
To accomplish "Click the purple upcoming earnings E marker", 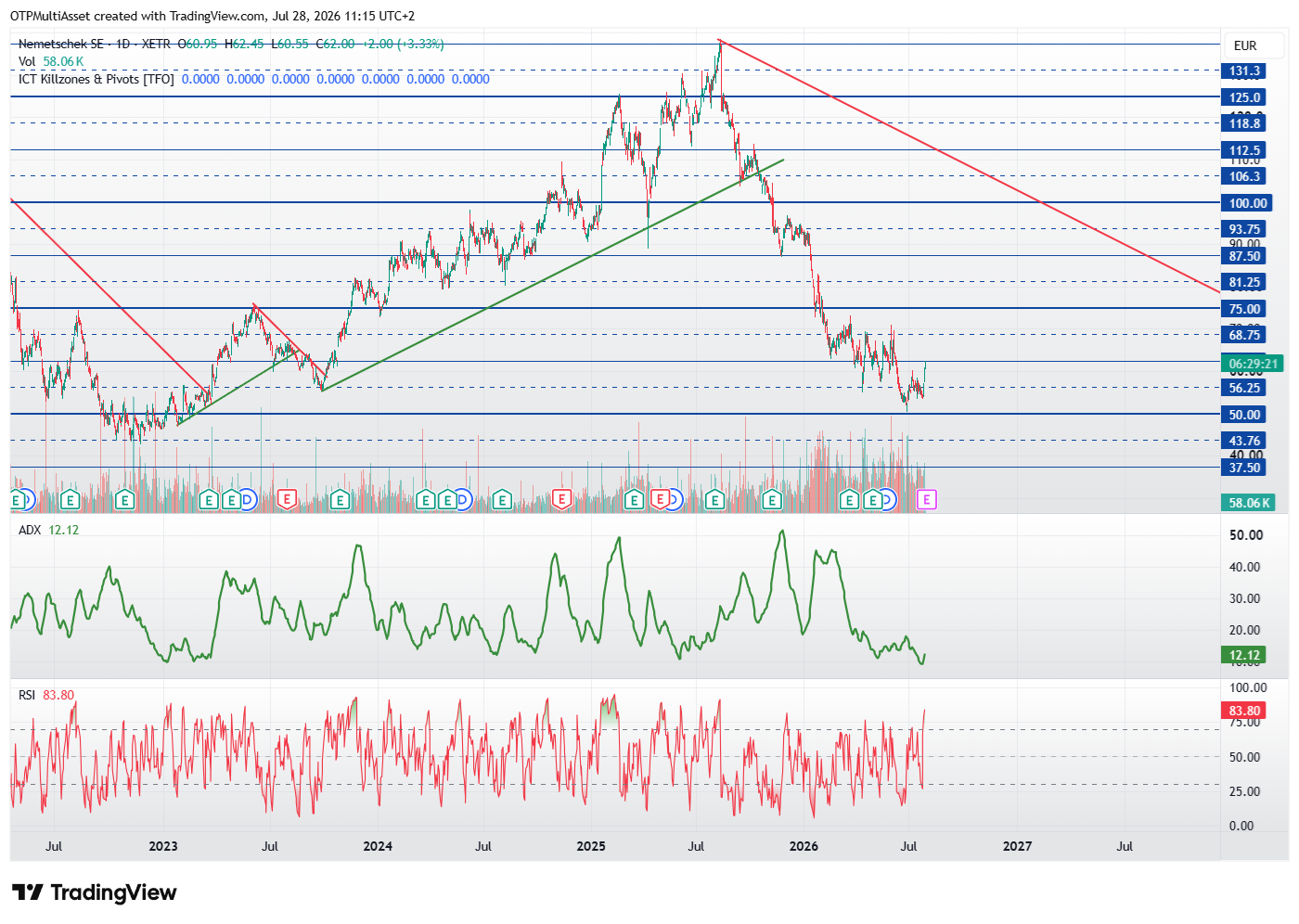I will tap(926, 500).
